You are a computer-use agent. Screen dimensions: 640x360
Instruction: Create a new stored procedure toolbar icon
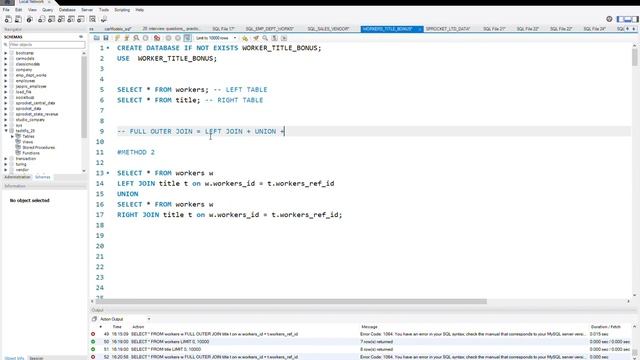tap(71, 19)
